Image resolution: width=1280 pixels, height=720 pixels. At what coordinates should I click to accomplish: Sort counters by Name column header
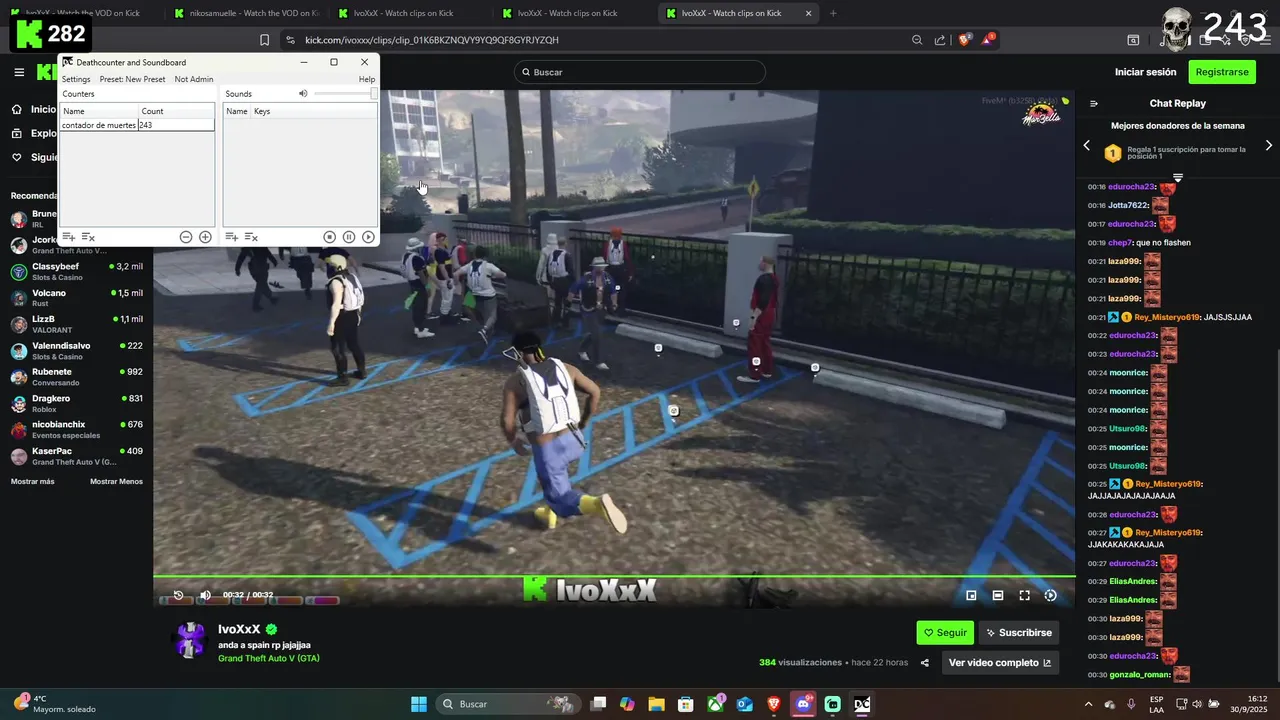pyautogui.click(x=99, y=111)
